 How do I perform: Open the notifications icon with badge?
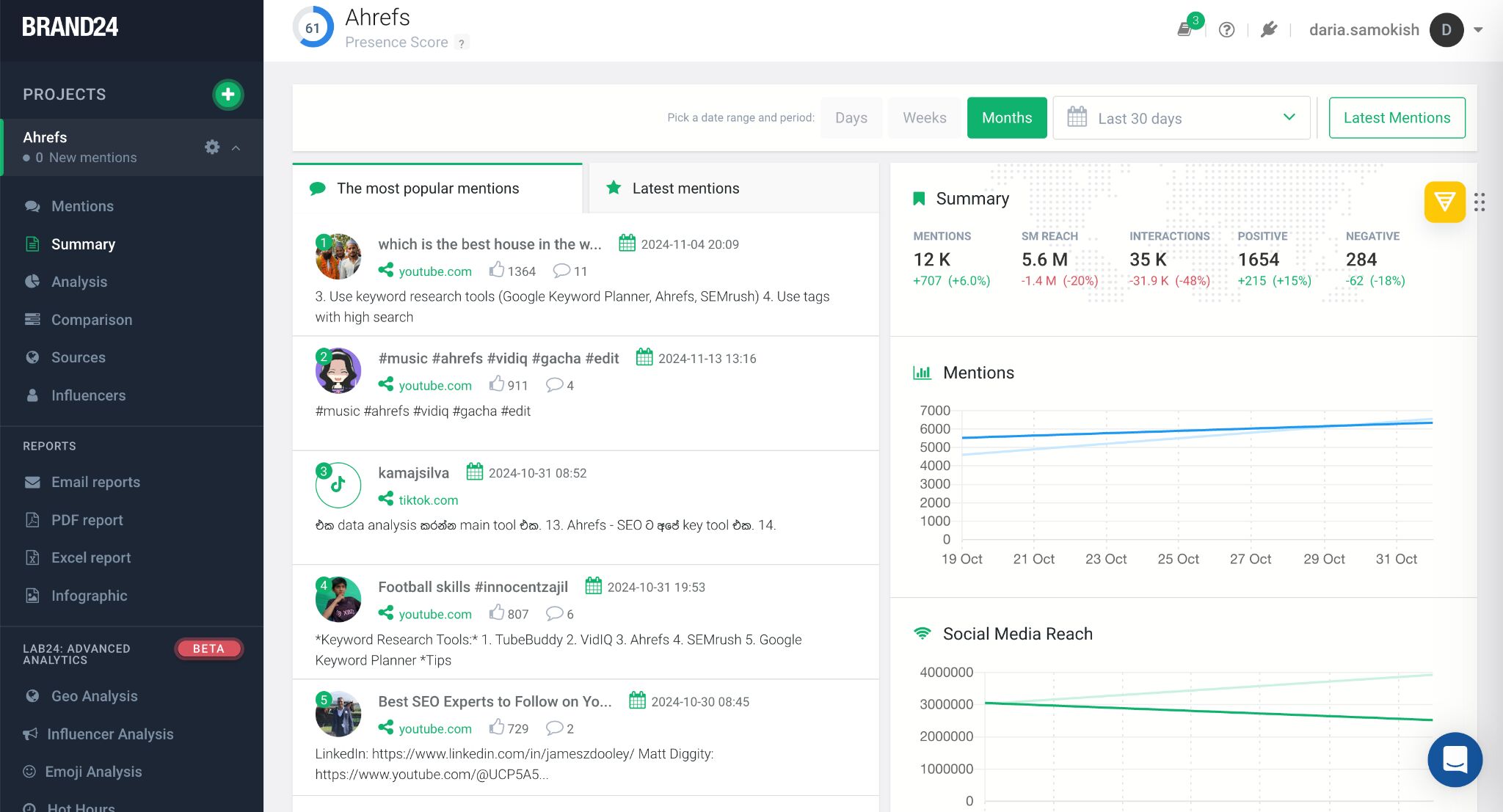(1184, 29)
